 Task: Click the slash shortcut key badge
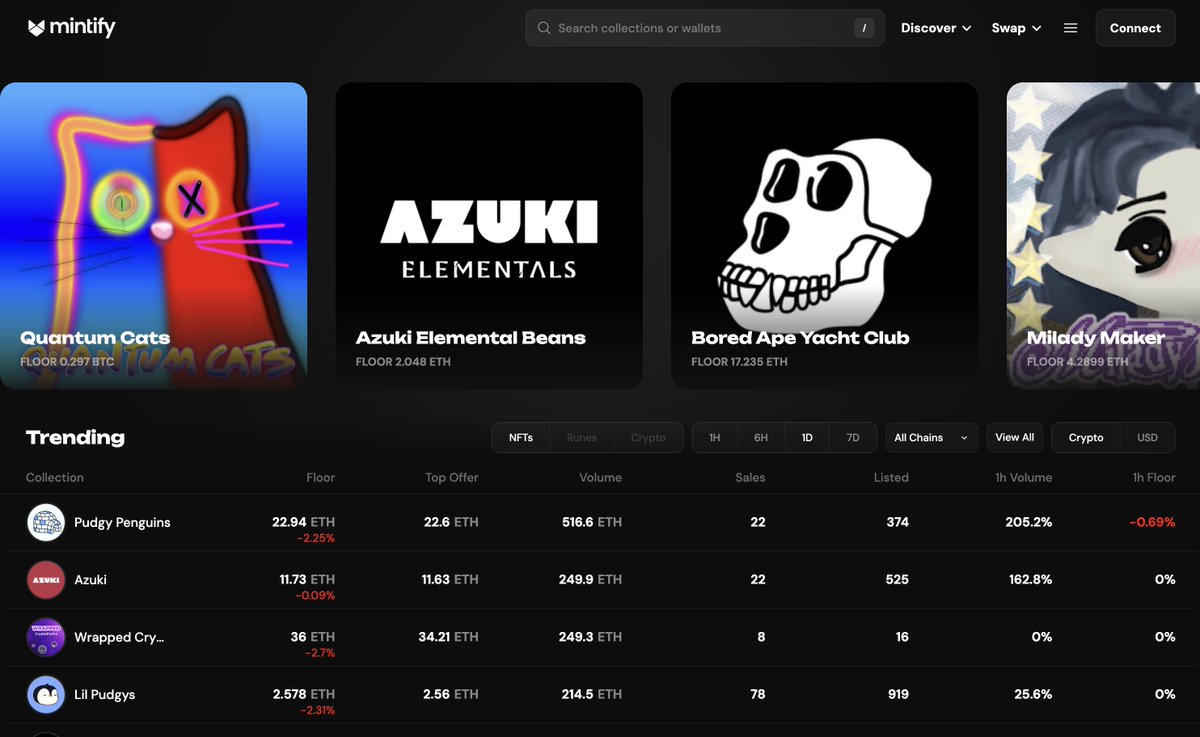click(864, 28)
